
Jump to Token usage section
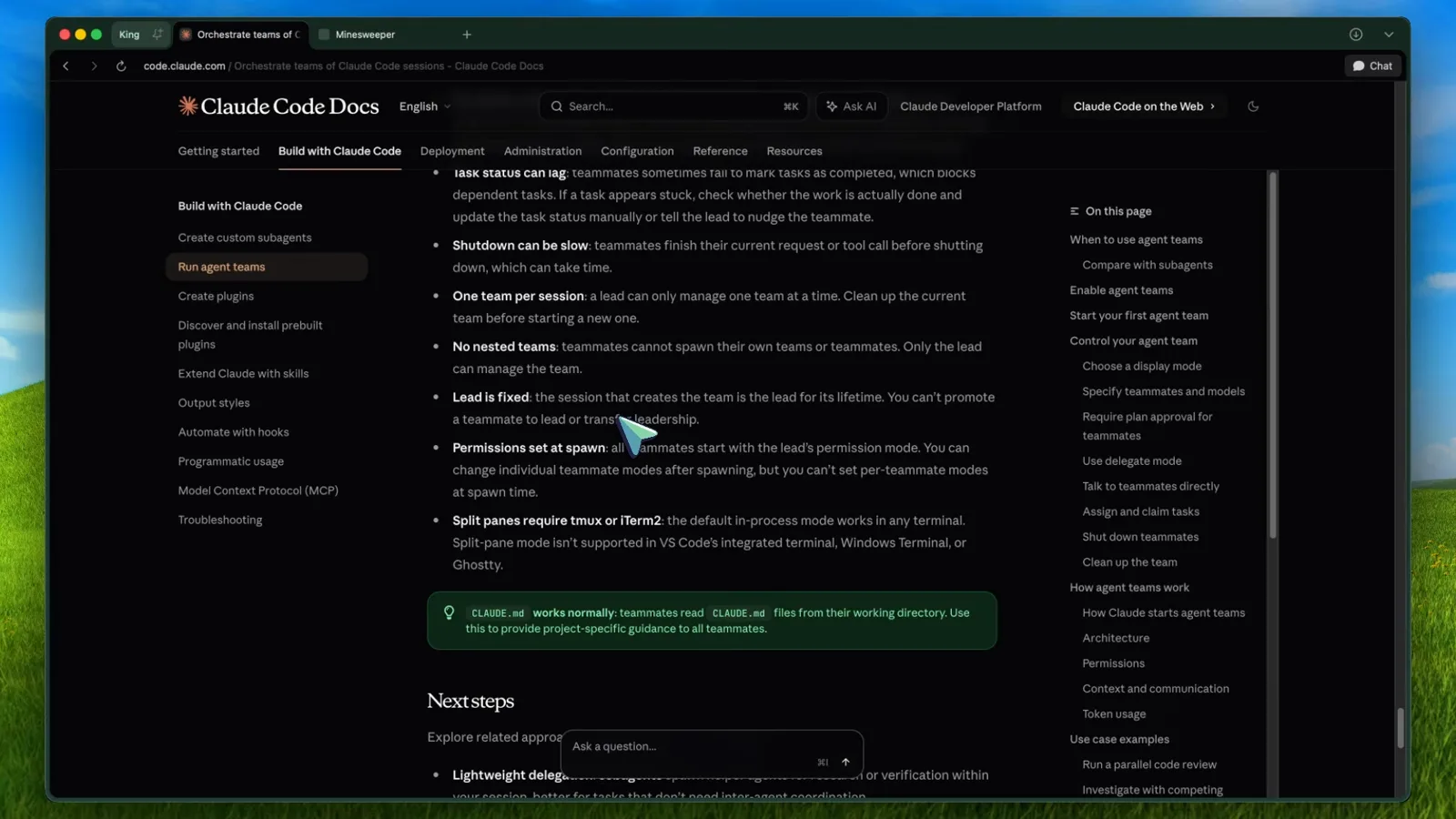1114,714
